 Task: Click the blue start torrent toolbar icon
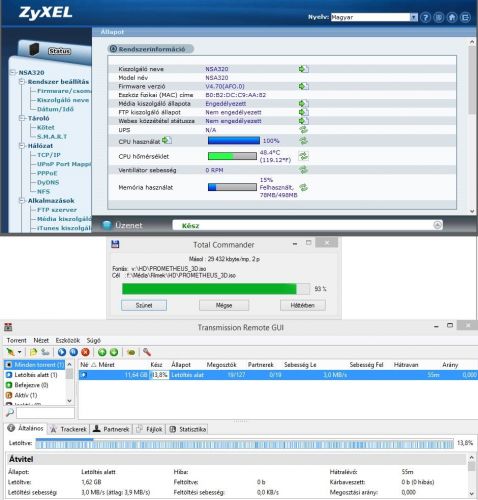[62, 352]
